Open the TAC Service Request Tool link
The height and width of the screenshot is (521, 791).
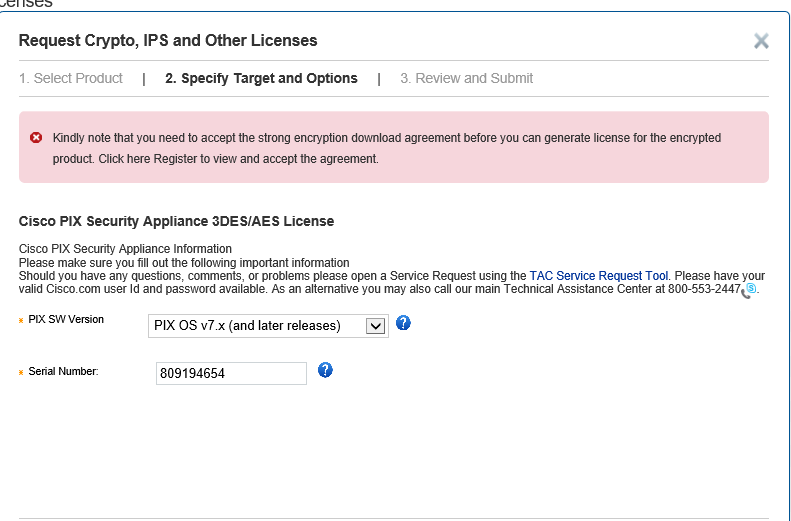[598, 276]
